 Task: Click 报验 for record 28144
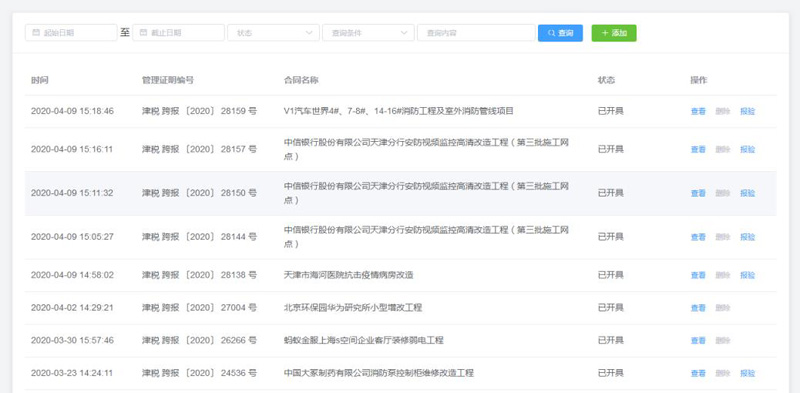point(747,237)
